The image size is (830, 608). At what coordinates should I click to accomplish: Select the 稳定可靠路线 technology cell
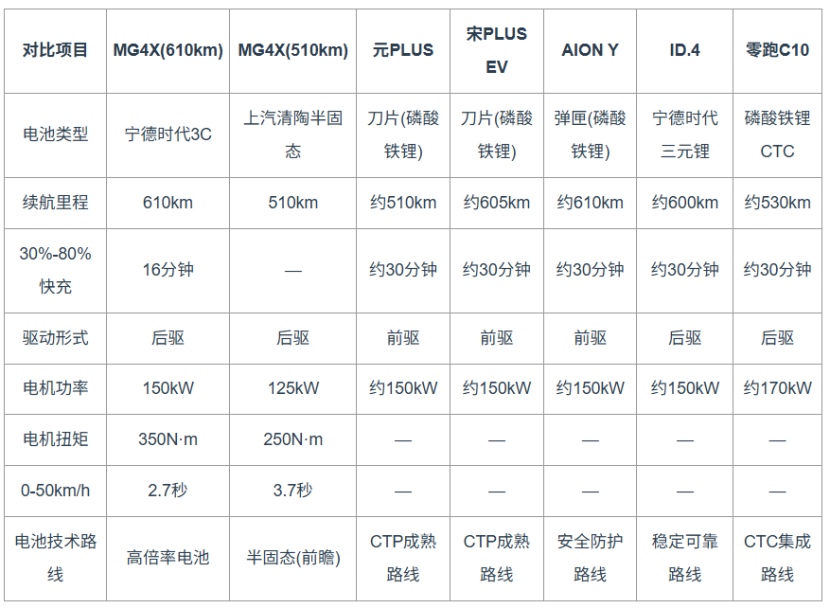tap(684, 558)
